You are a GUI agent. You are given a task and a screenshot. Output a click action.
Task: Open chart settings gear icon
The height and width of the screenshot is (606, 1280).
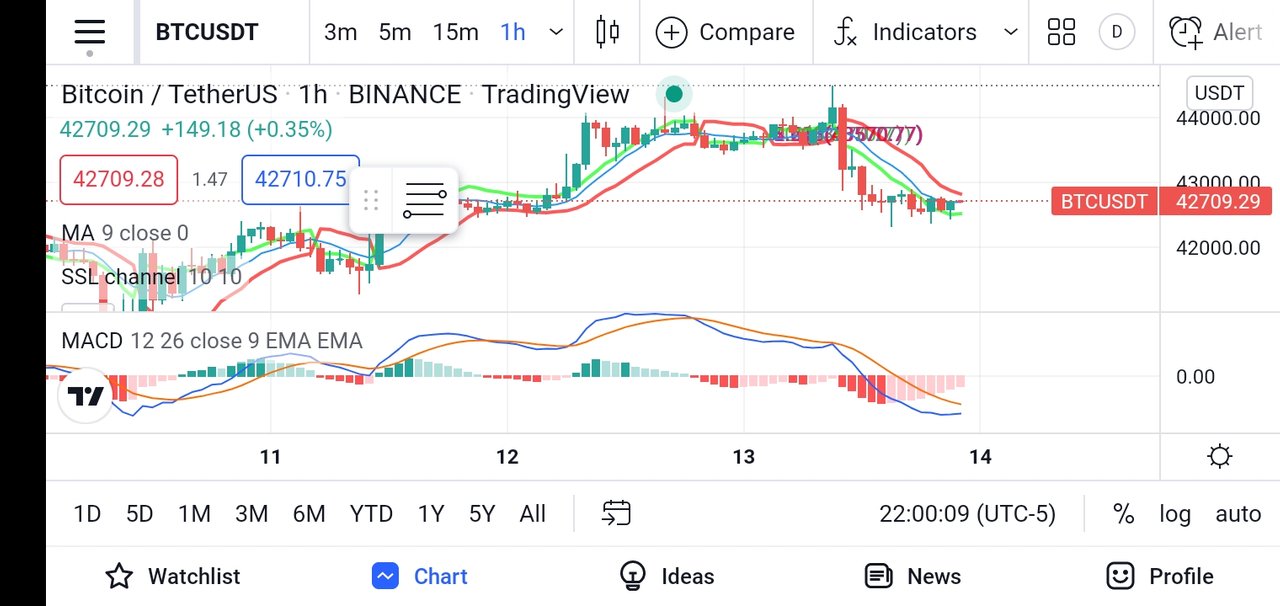click(x=1220, y=457)
